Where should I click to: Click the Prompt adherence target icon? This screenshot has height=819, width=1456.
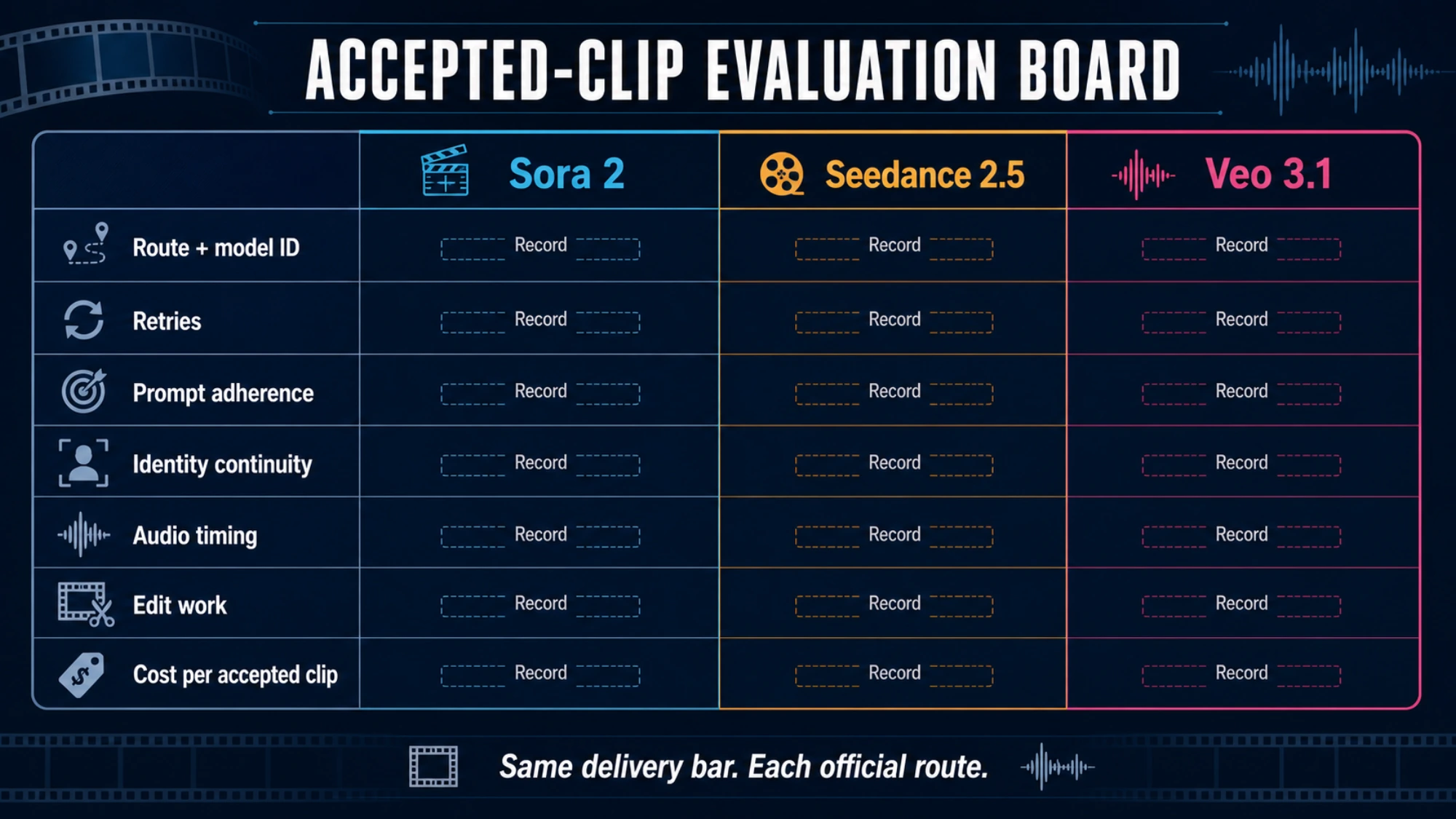point(84,391)
